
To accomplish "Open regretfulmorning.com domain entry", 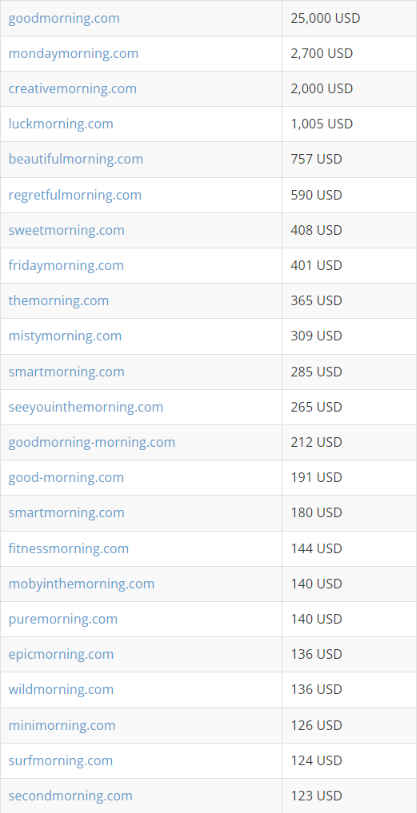I will 75,195.
